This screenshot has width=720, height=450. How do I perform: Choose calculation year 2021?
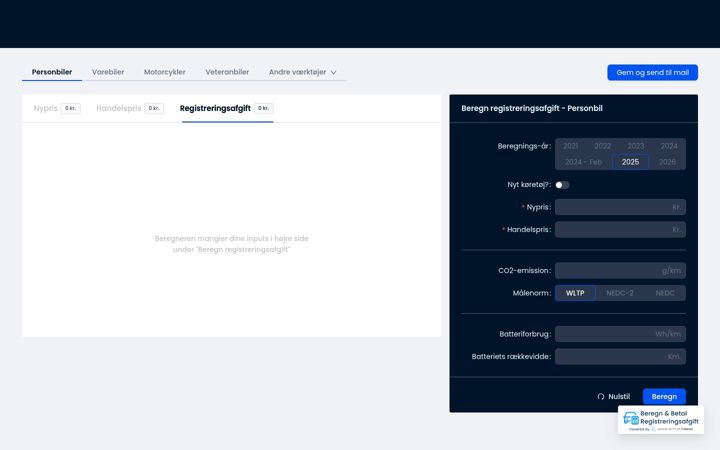pyautogui.click(x=570, y=146)
